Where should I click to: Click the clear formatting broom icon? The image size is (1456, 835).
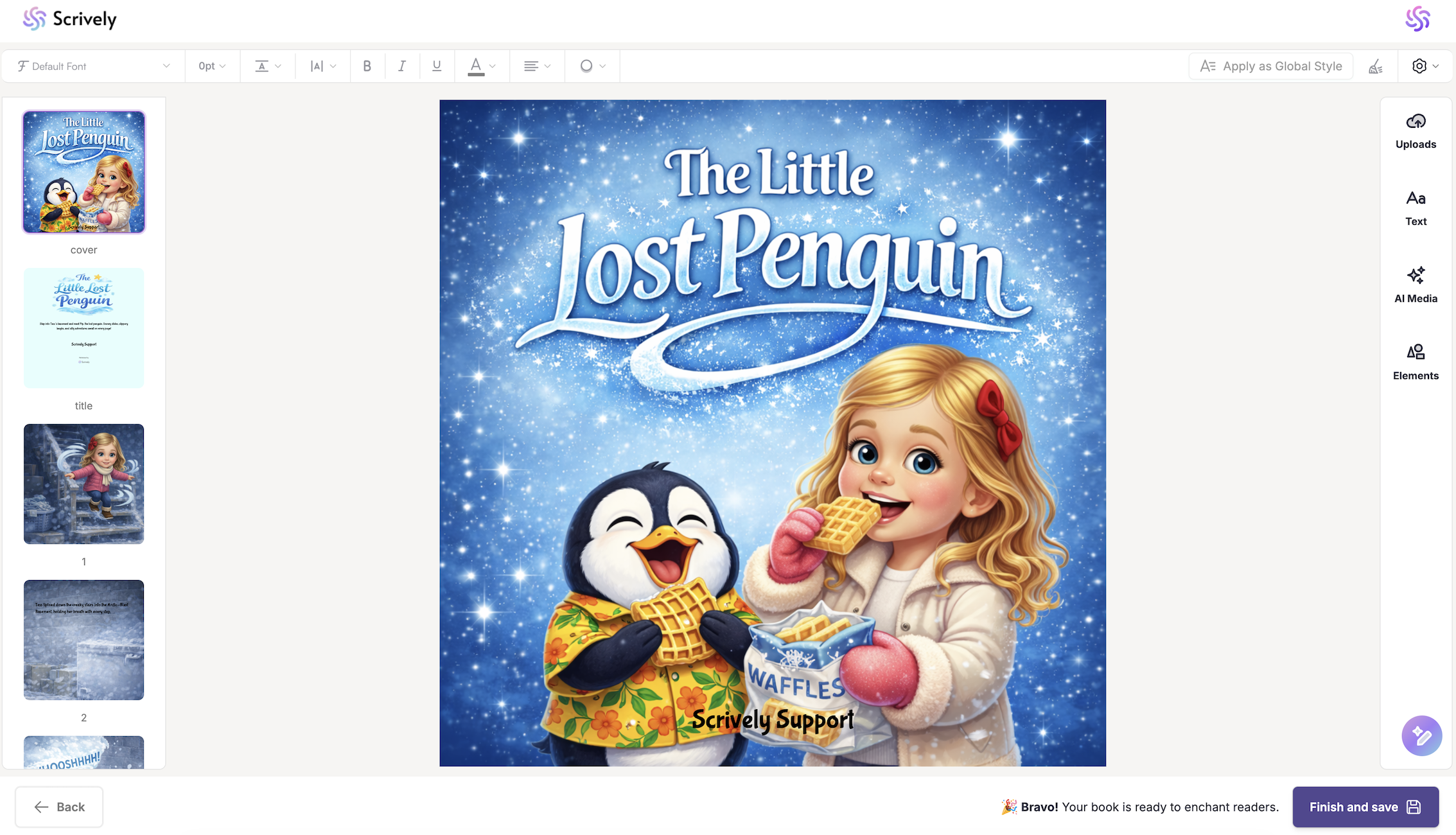coord(1375,66)
